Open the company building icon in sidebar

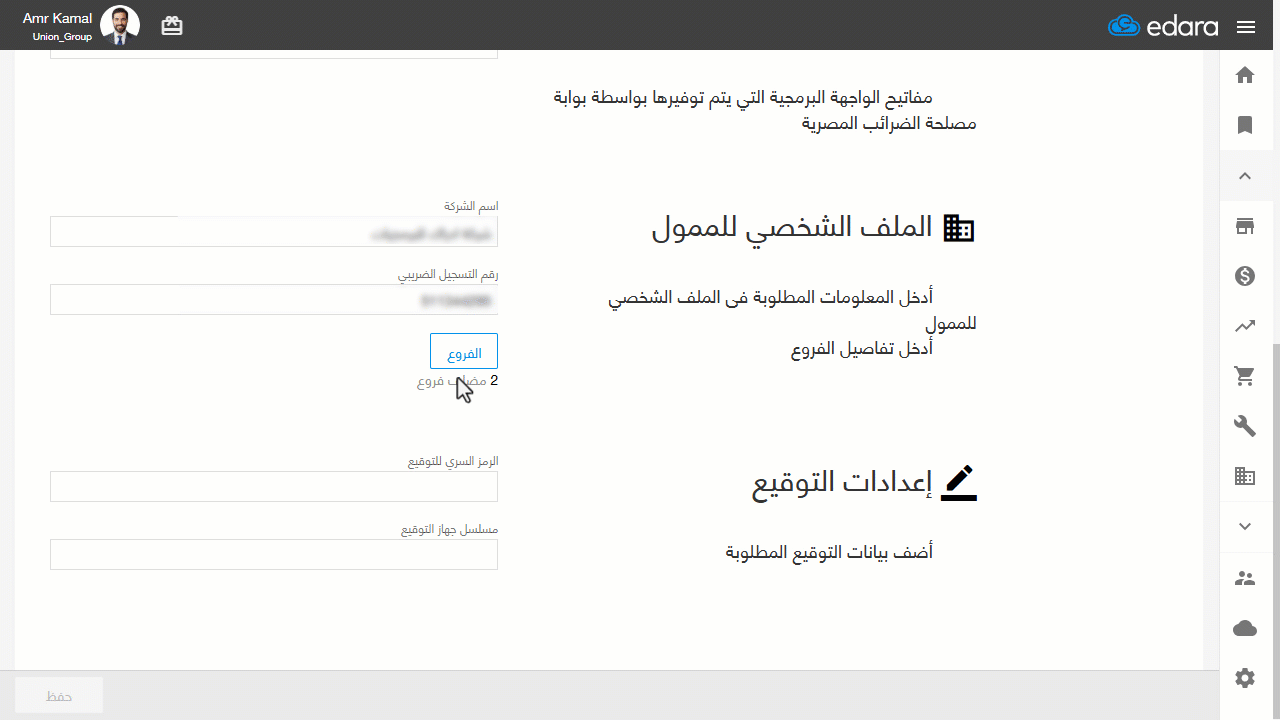pos(1245,476)
